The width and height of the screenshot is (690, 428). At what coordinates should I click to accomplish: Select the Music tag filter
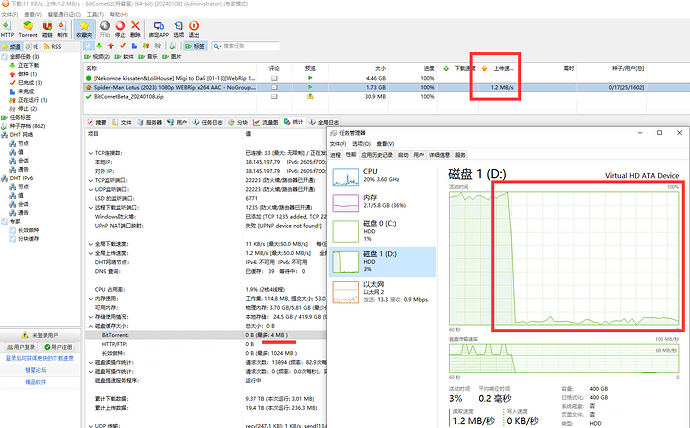(148, 57)
